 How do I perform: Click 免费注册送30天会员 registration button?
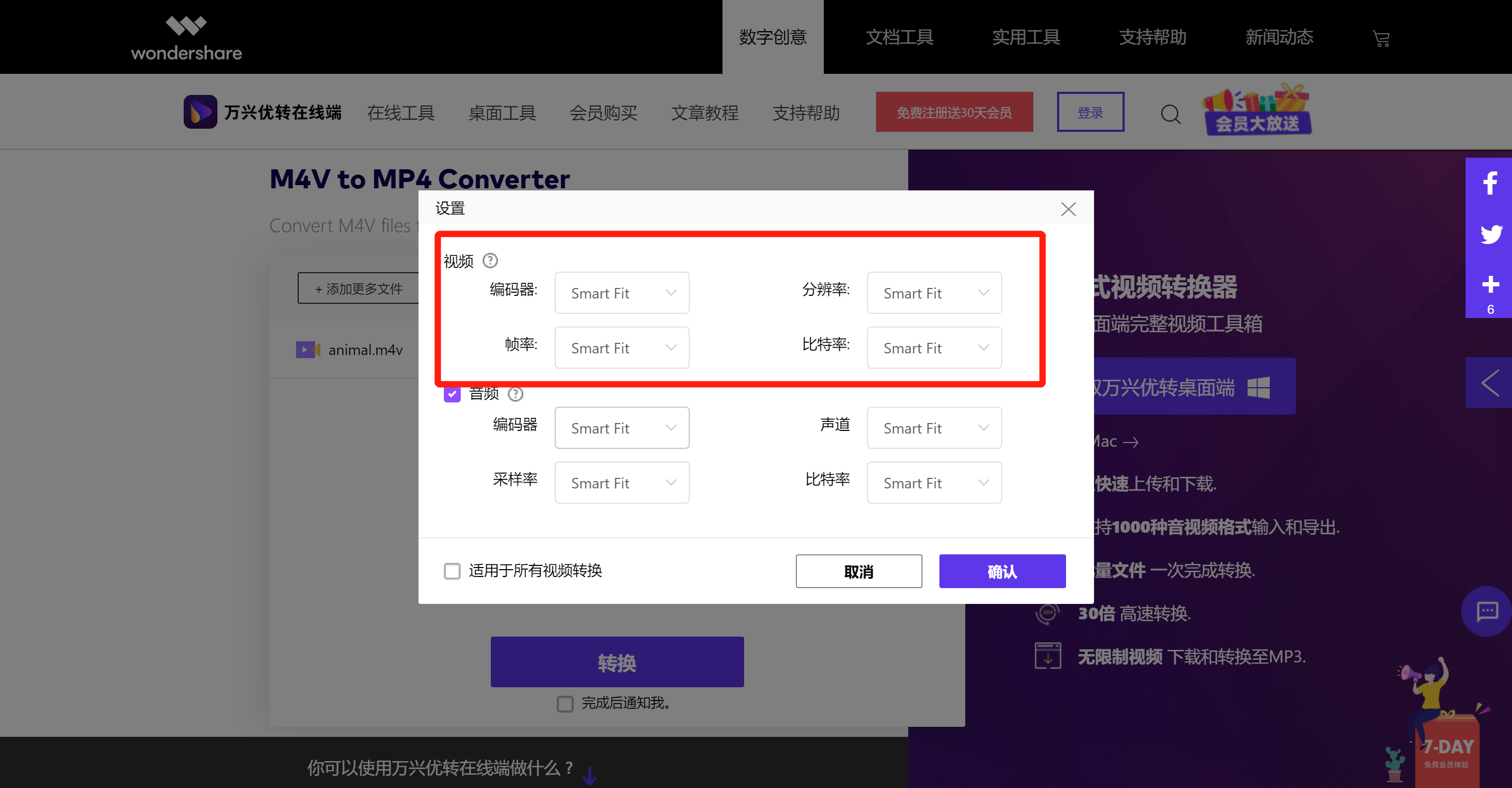coord(954,111)
